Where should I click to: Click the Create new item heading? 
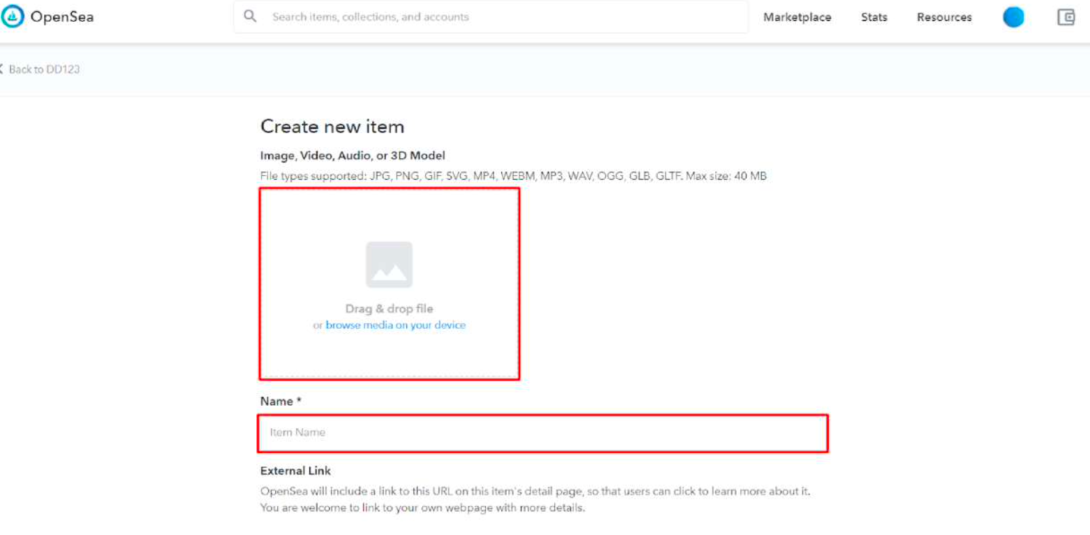(x=332, y=126)
